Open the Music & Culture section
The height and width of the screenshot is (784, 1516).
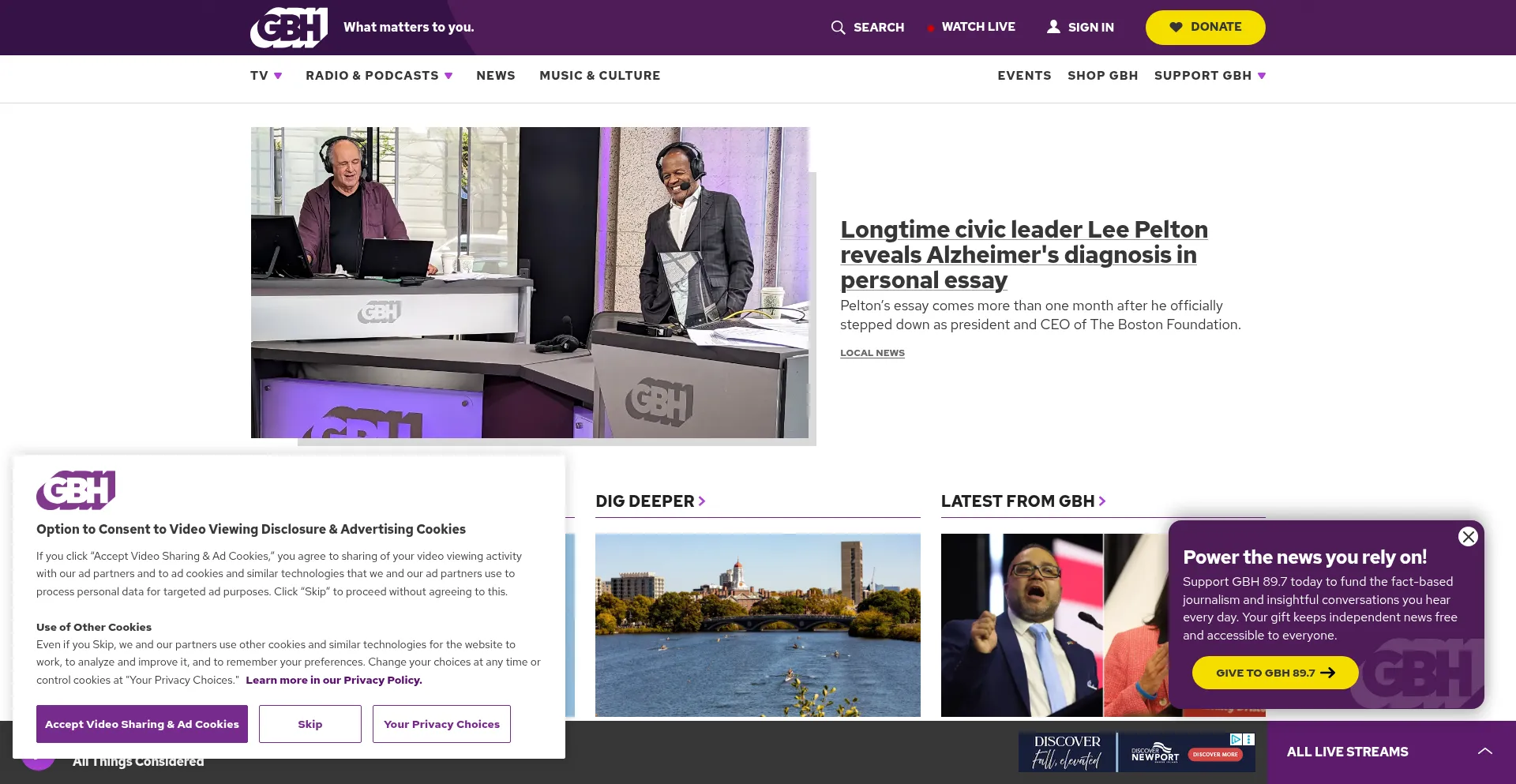tap(600, 76)
